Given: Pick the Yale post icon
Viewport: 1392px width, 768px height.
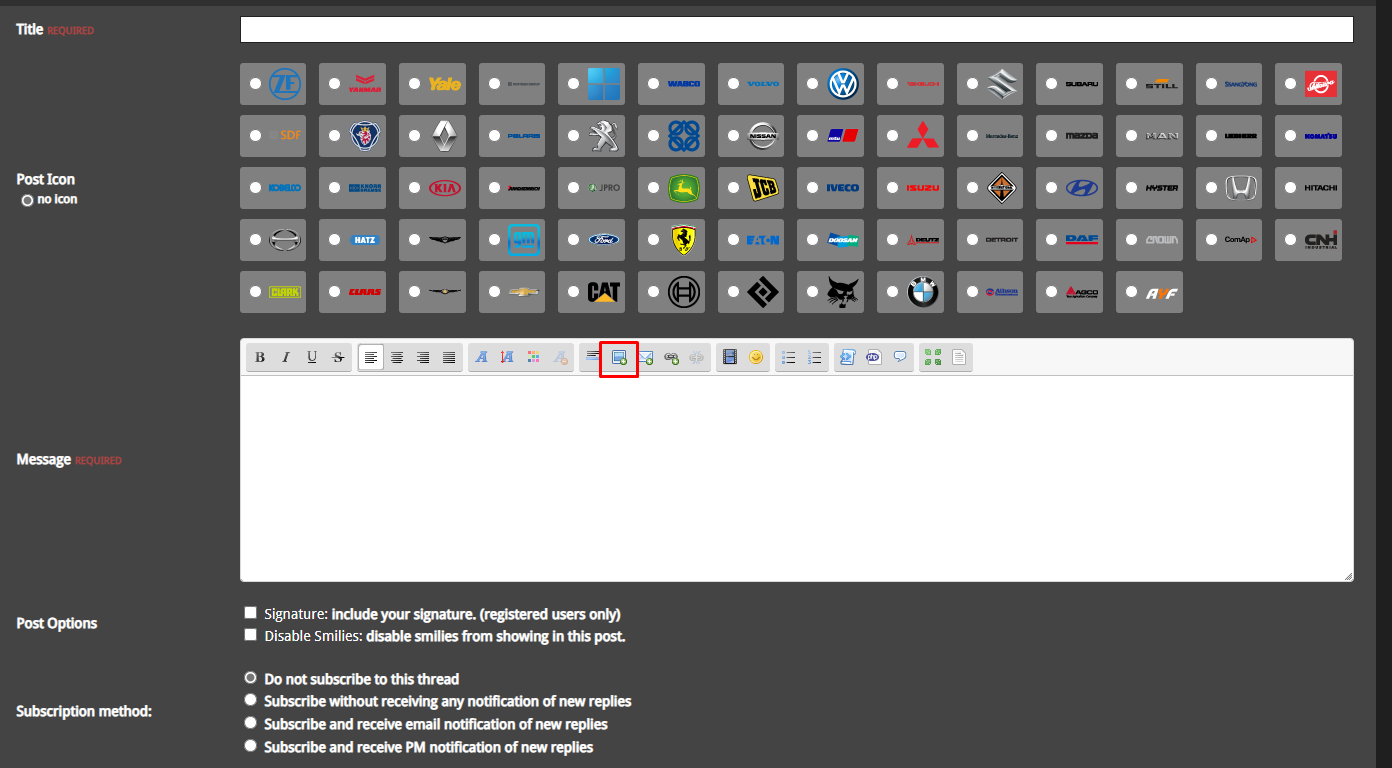Looking at the screenshot, I should pyautogui.click(x=414, y=84).
